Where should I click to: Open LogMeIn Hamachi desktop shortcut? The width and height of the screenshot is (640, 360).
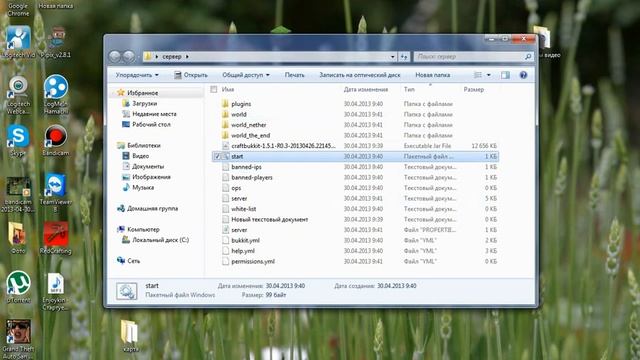coord(56,94)
